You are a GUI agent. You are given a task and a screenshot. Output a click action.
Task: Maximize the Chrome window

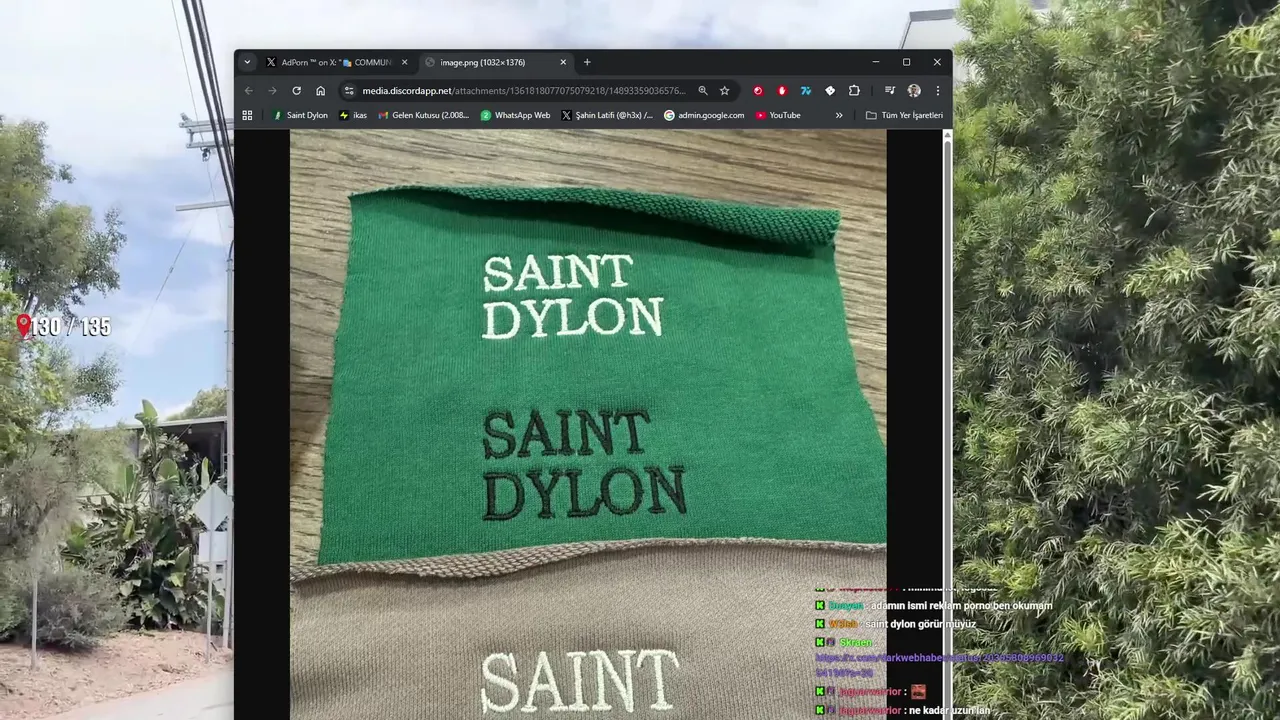(x=906, y=62)
